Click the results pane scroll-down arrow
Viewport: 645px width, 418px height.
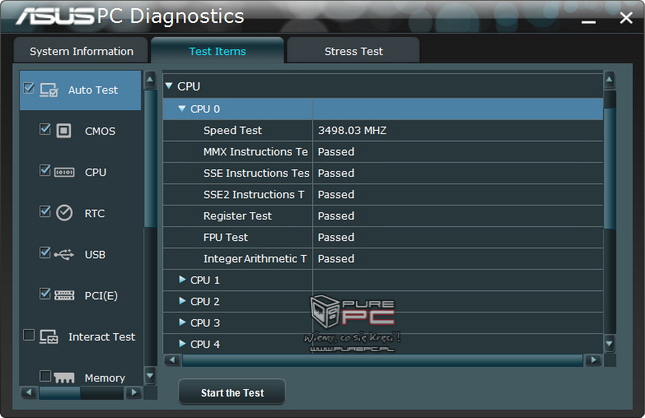(x=610, y=343)
